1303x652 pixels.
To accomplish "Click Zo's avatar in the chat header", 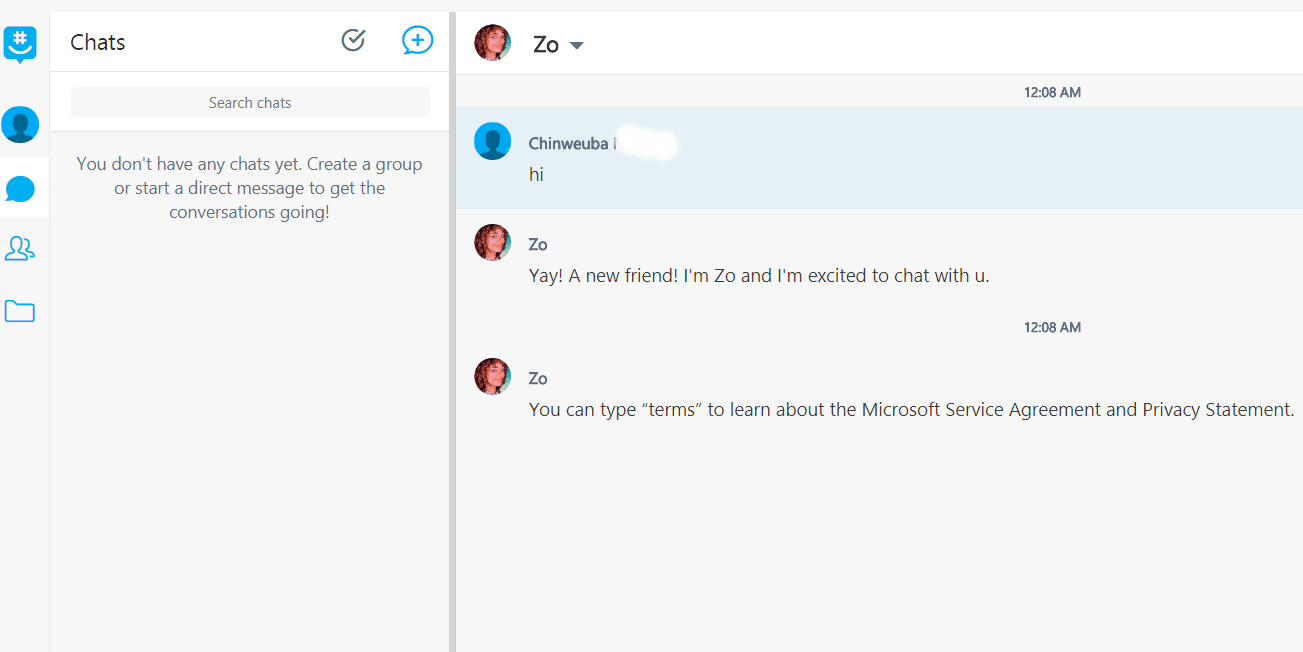I will [x=492, y=43].
